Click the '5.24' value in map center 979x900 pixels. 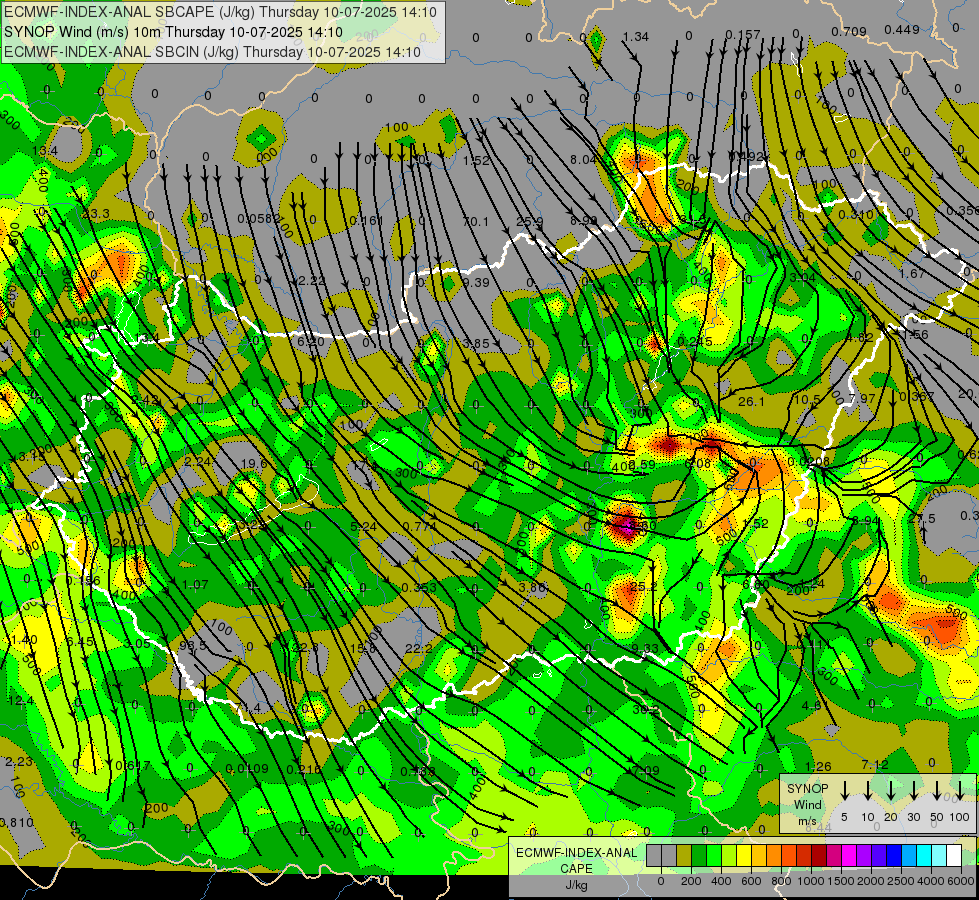363,527
